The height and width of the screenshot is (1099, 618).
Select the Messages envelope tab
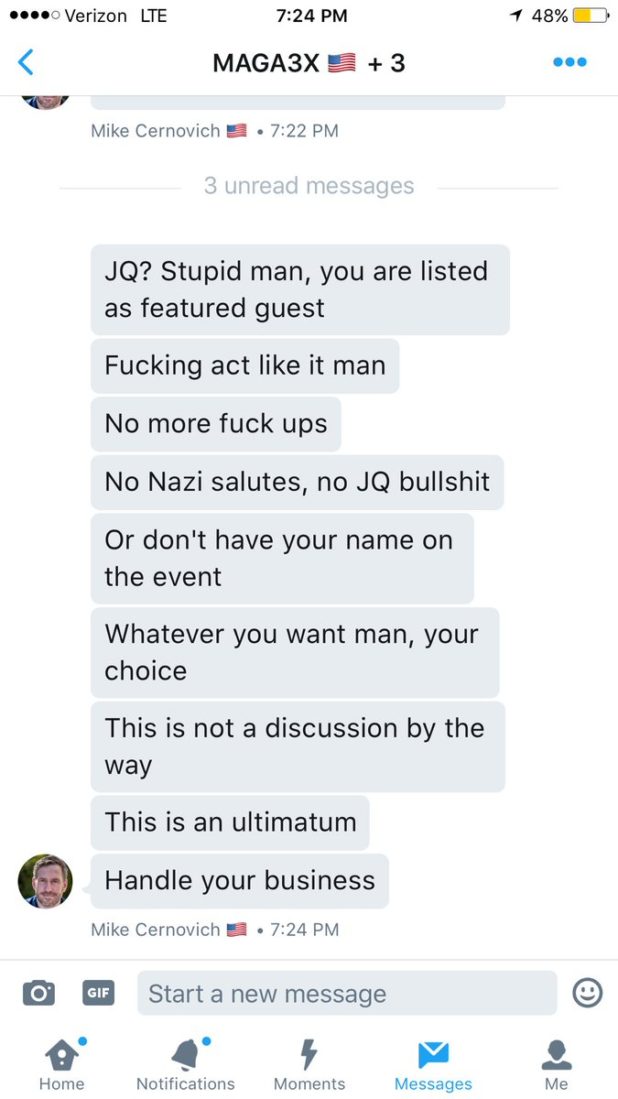pyautogui.click(x=433, y=1063)
